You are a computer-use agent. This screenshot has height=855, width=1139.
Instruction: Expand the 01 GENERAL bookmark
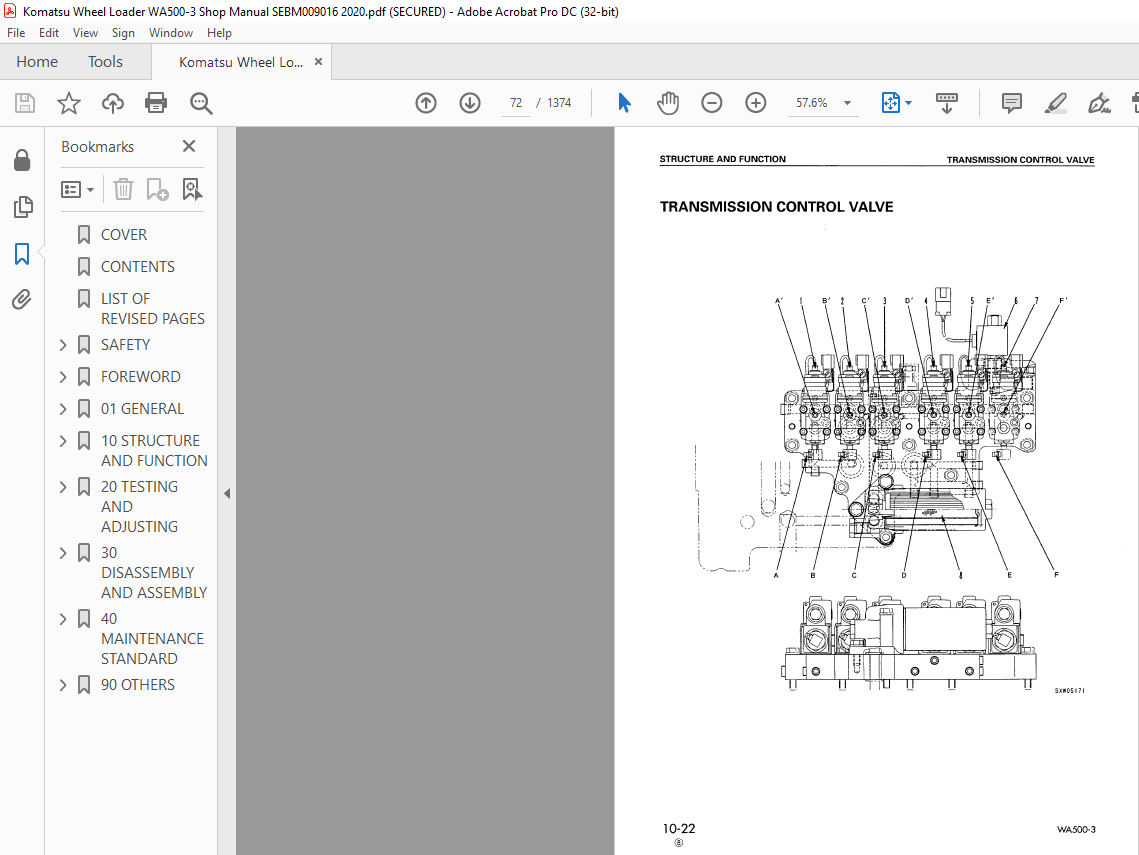[x=63, y=409]
